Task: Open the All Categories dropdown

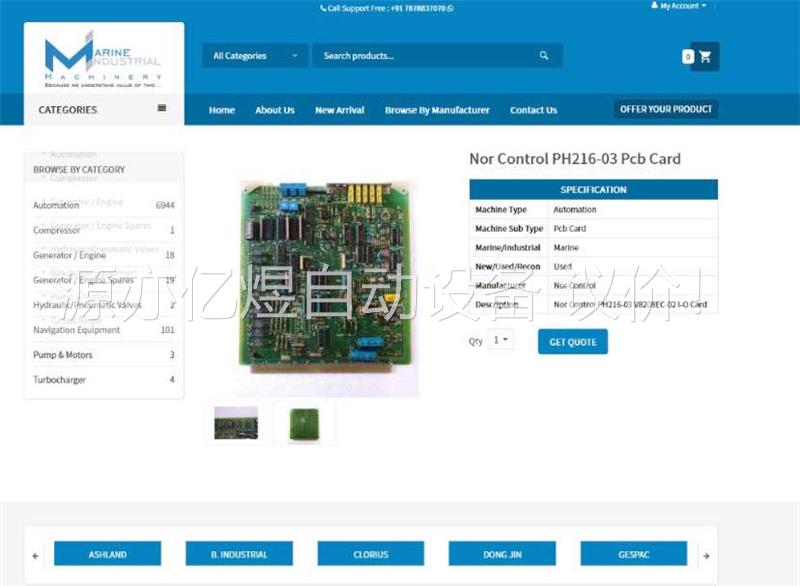Action: point(255,56)
